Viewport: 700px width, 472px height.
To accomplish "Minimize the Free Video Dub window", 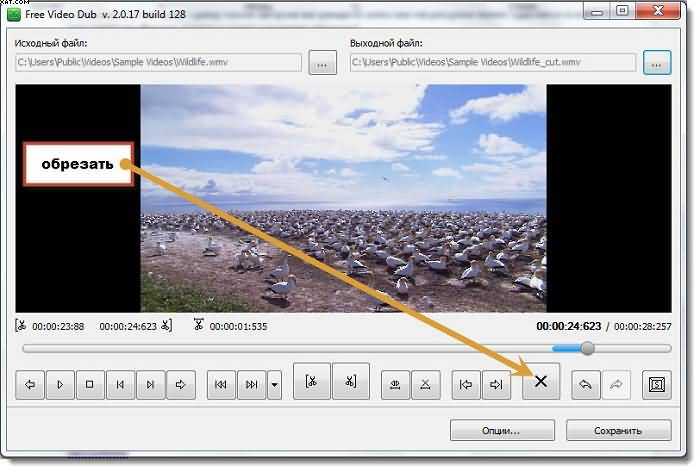I will coord(597,11).
